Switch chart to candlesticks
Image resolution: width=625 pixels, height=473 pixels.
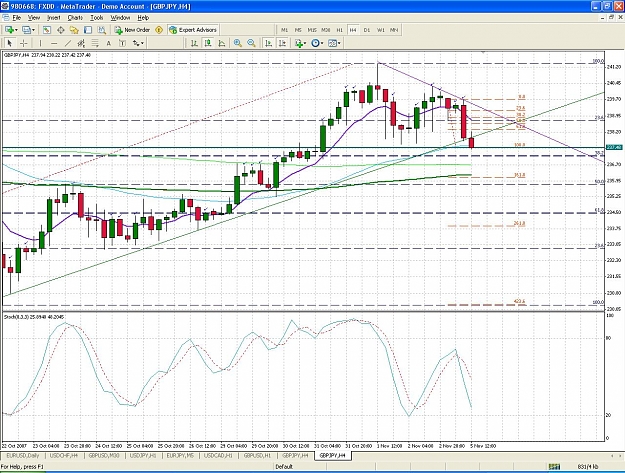[x=208, y=43]
